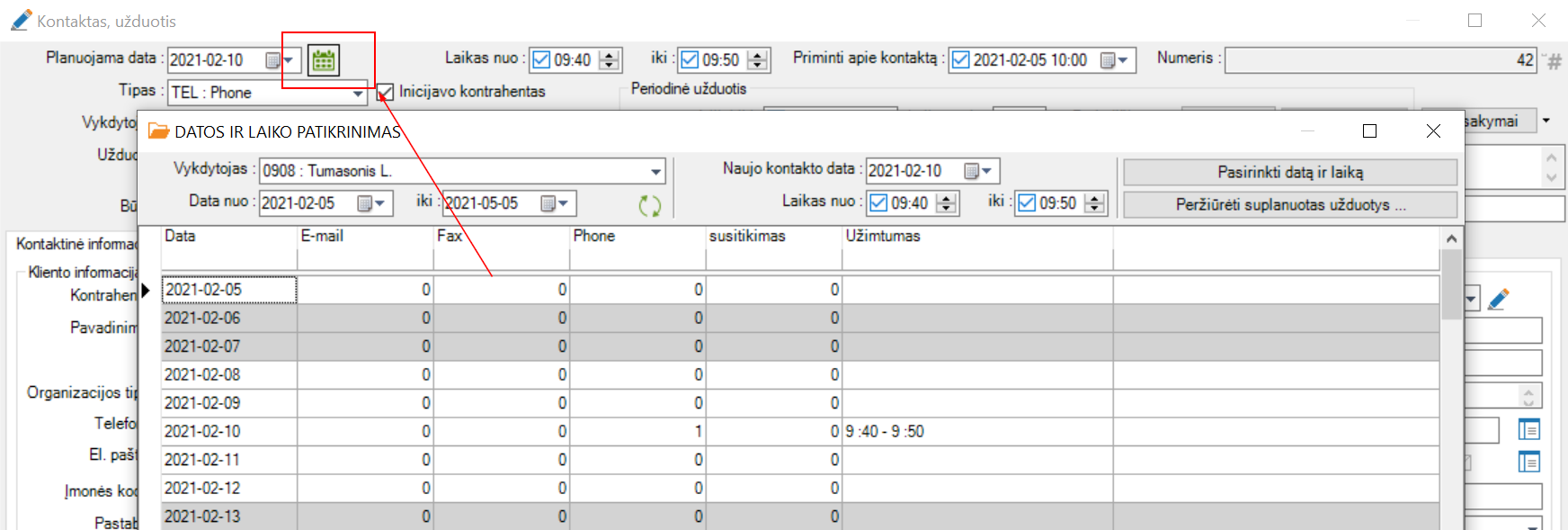Click Peržiūrėti suplanuotas užduotys button
This screenshot has height=530, width=1568.
(1289, 205)
